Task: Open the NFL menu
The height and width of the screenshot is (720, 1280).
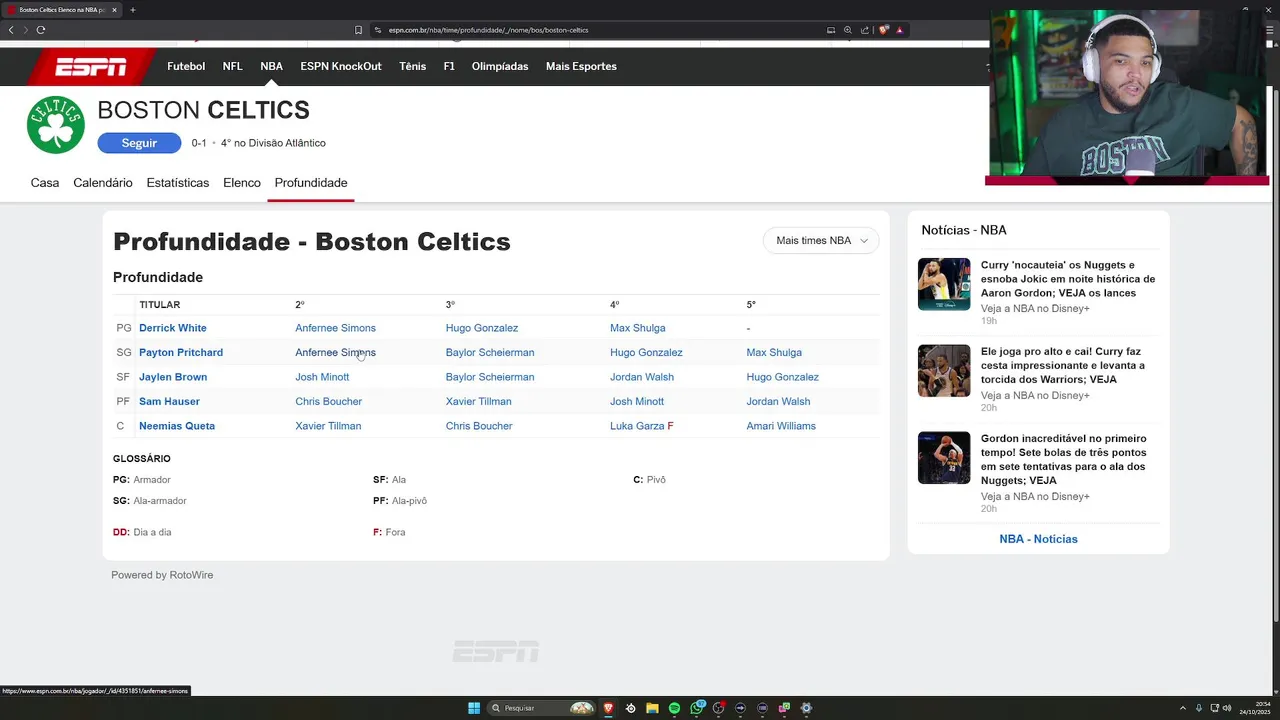Action: pos(232,66)
